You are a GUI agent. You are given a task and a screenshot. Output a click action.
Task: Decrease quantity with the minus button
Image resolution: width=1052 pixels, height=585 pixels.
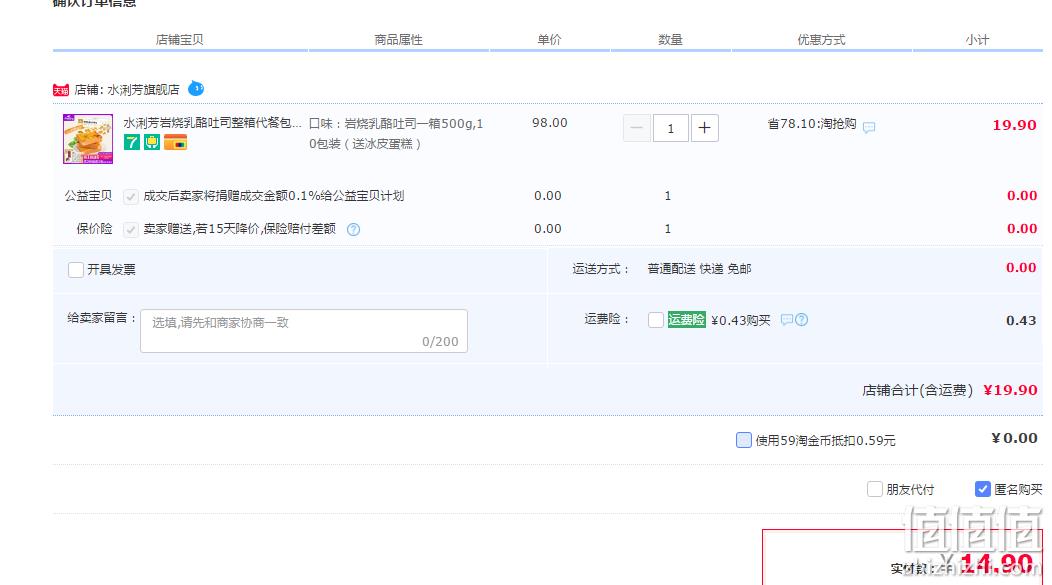pyautogui.click(x=637, y=128)
